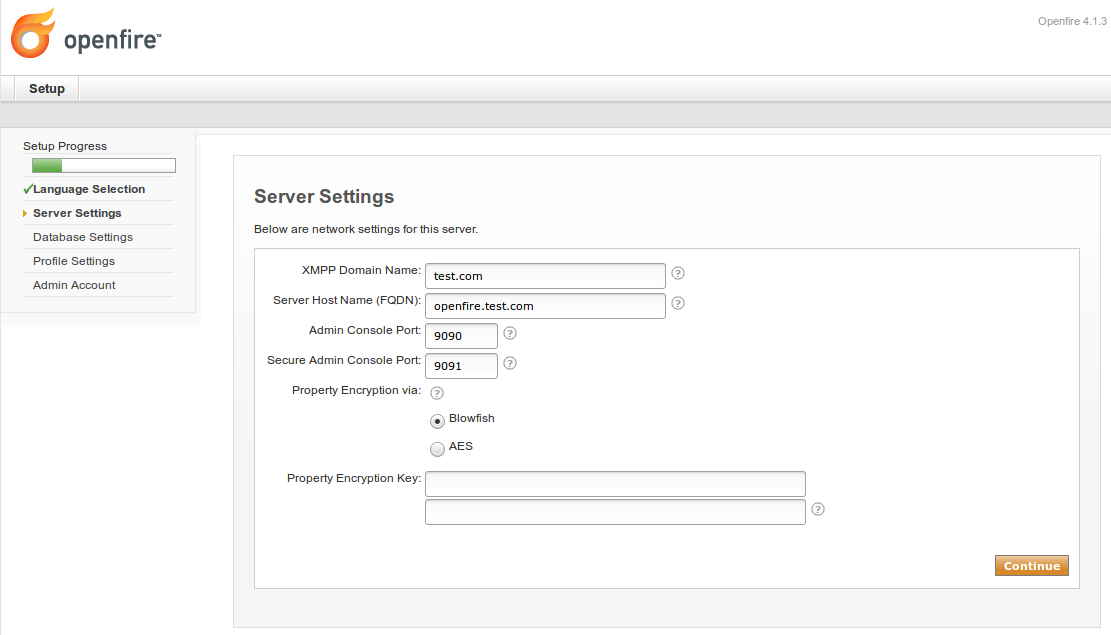The image size is (1111, 635).
Task: Click the Setup Progress label
Action: pos(65,146)
